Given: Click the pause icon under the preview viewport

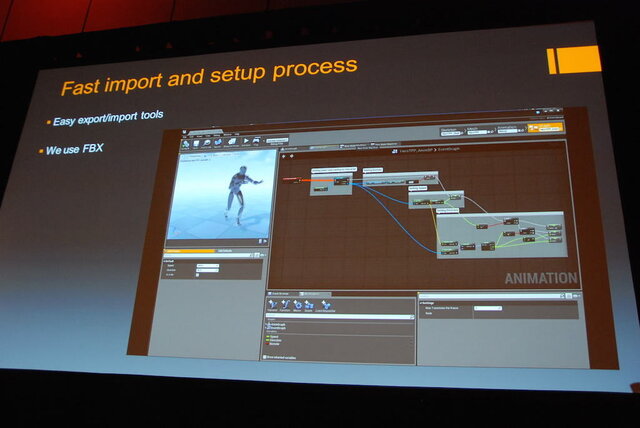Looking at the screenshot, I should (x=260, y=241).
